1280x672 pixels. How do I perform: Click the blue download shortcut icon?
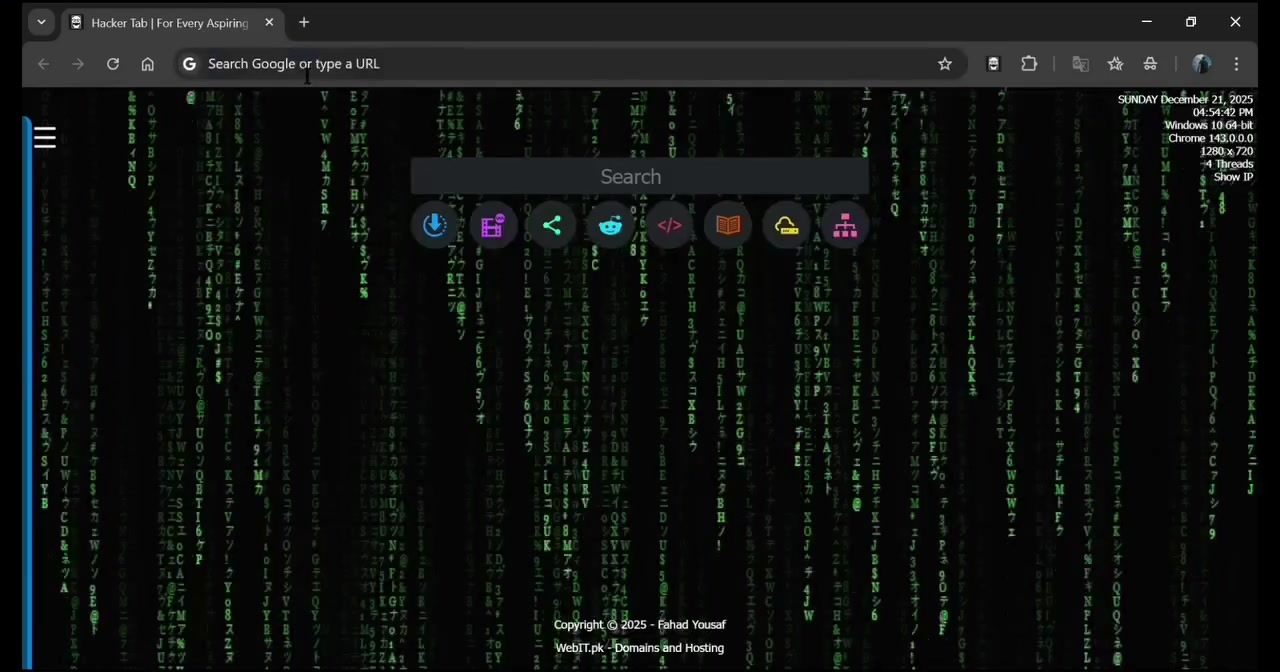click(x=434, y=226)
